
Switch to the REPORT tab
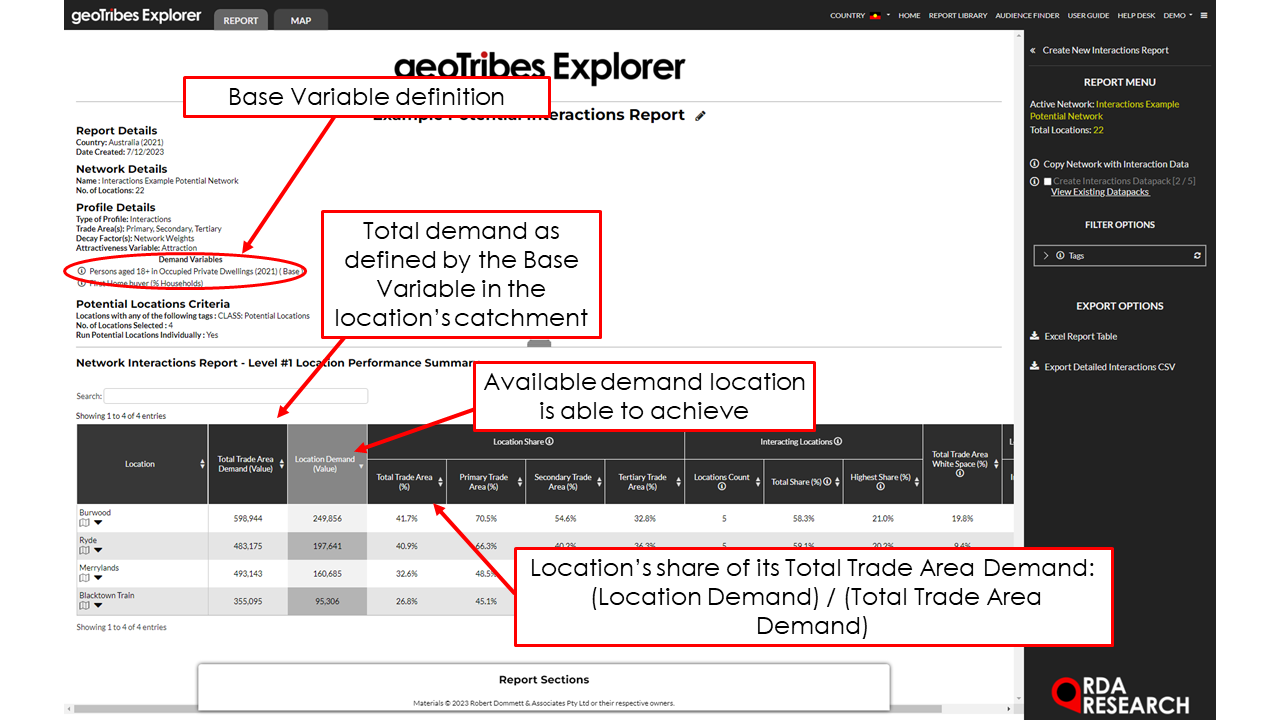point(241,20)
